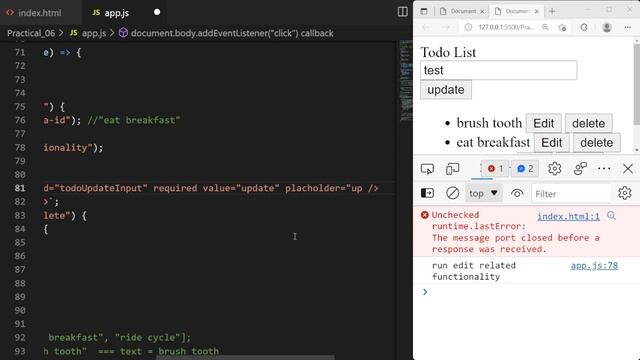This screenshot has width=640, height=360.
Task: Split the VS Code editor view
Action: tap(402, 12)
